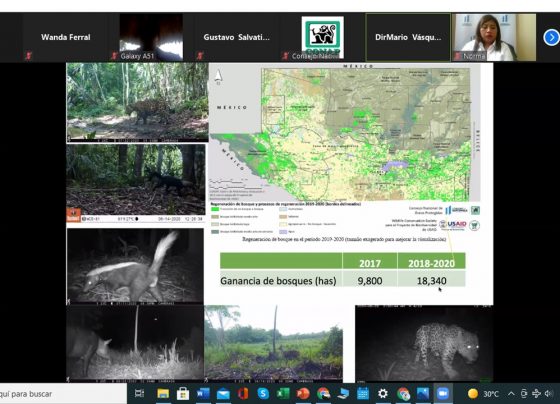
Task: Click the night jaguar photo with glowing eyes
Action: pyautogui.click(x=424, y=344)
